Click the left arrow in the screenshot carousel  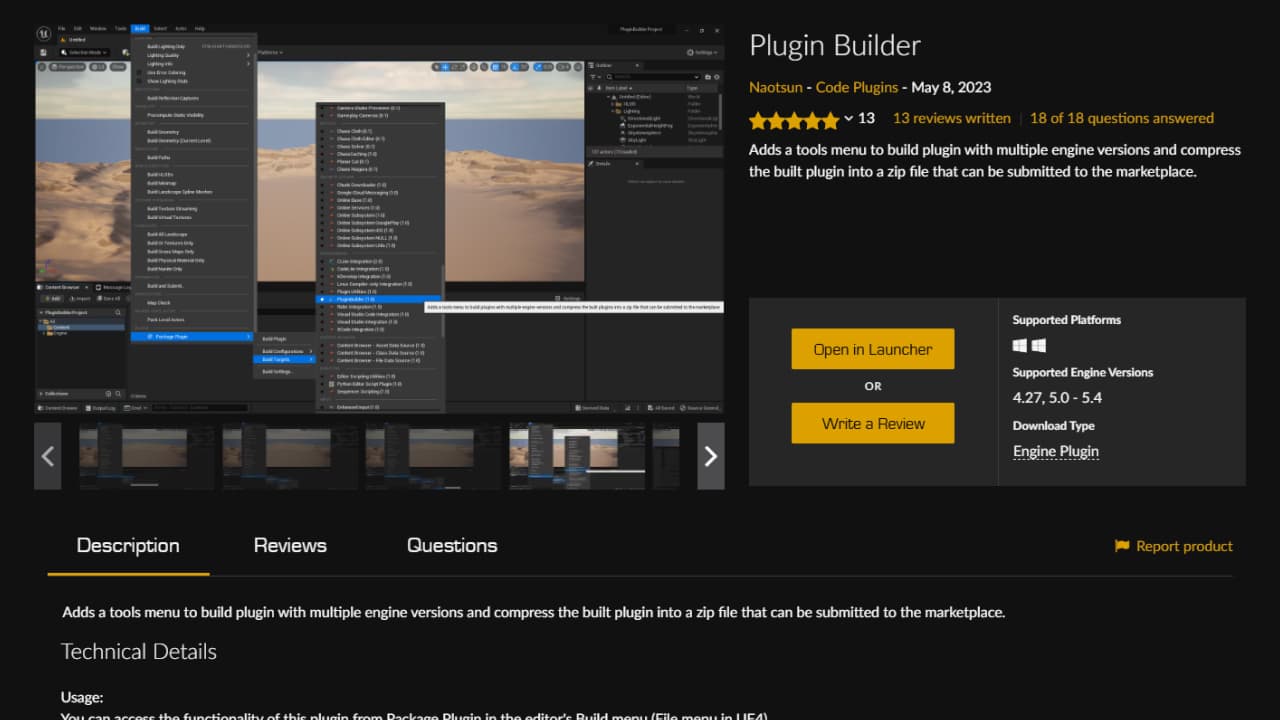pyautogui.click(x=47, y=456)
